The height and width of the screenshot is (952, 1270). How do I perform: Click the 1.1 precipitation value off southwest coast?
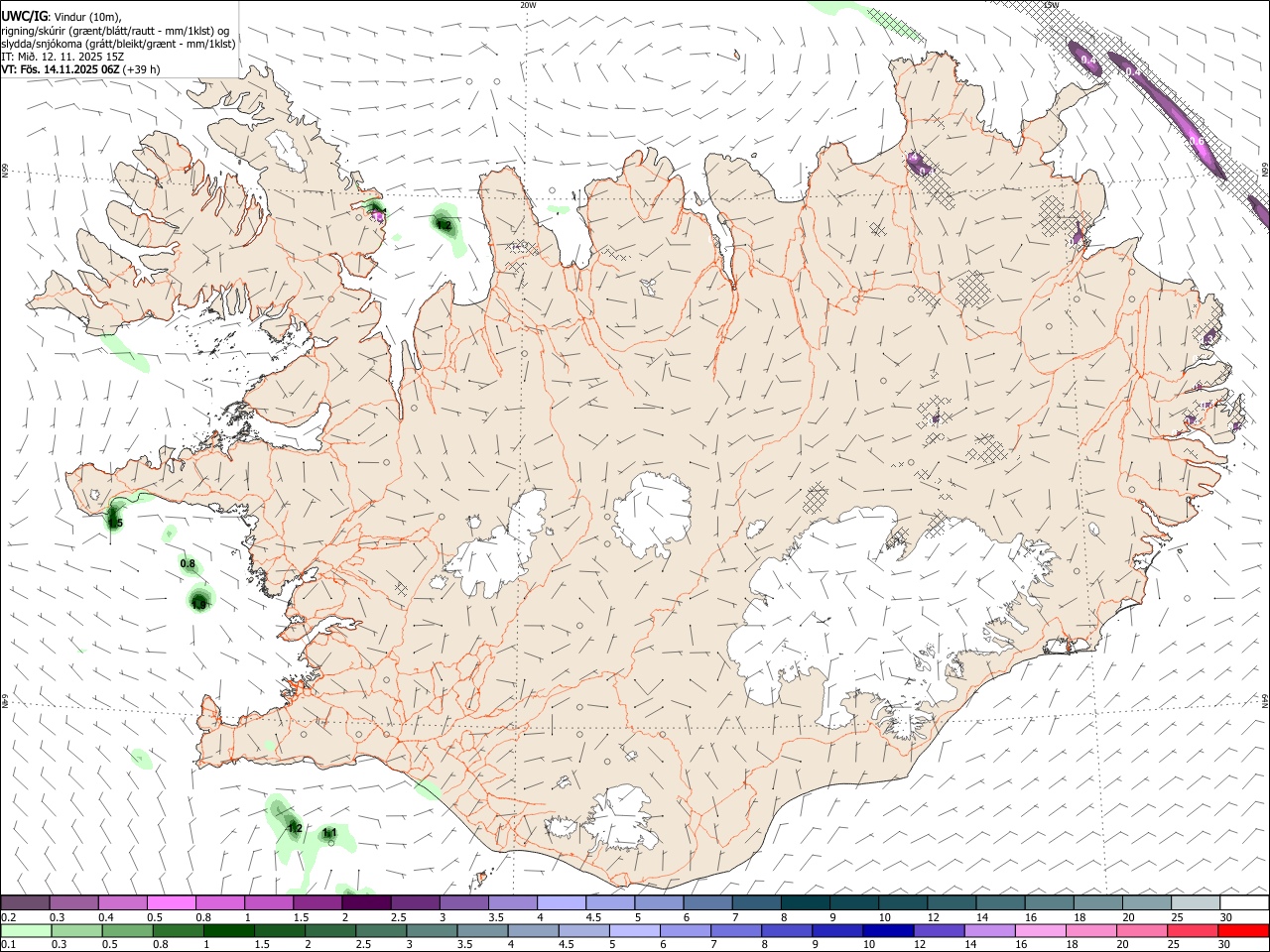tap(329, 832)
